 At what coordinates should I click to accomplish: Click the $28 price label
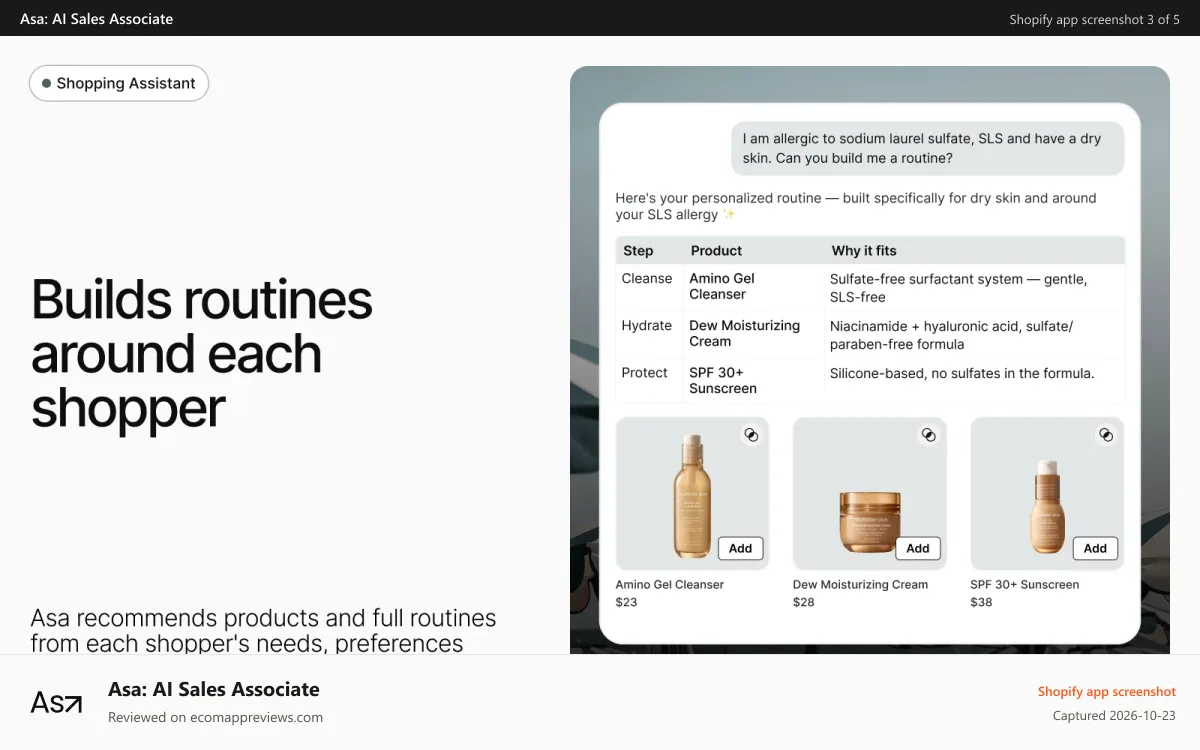pos(804,602)
